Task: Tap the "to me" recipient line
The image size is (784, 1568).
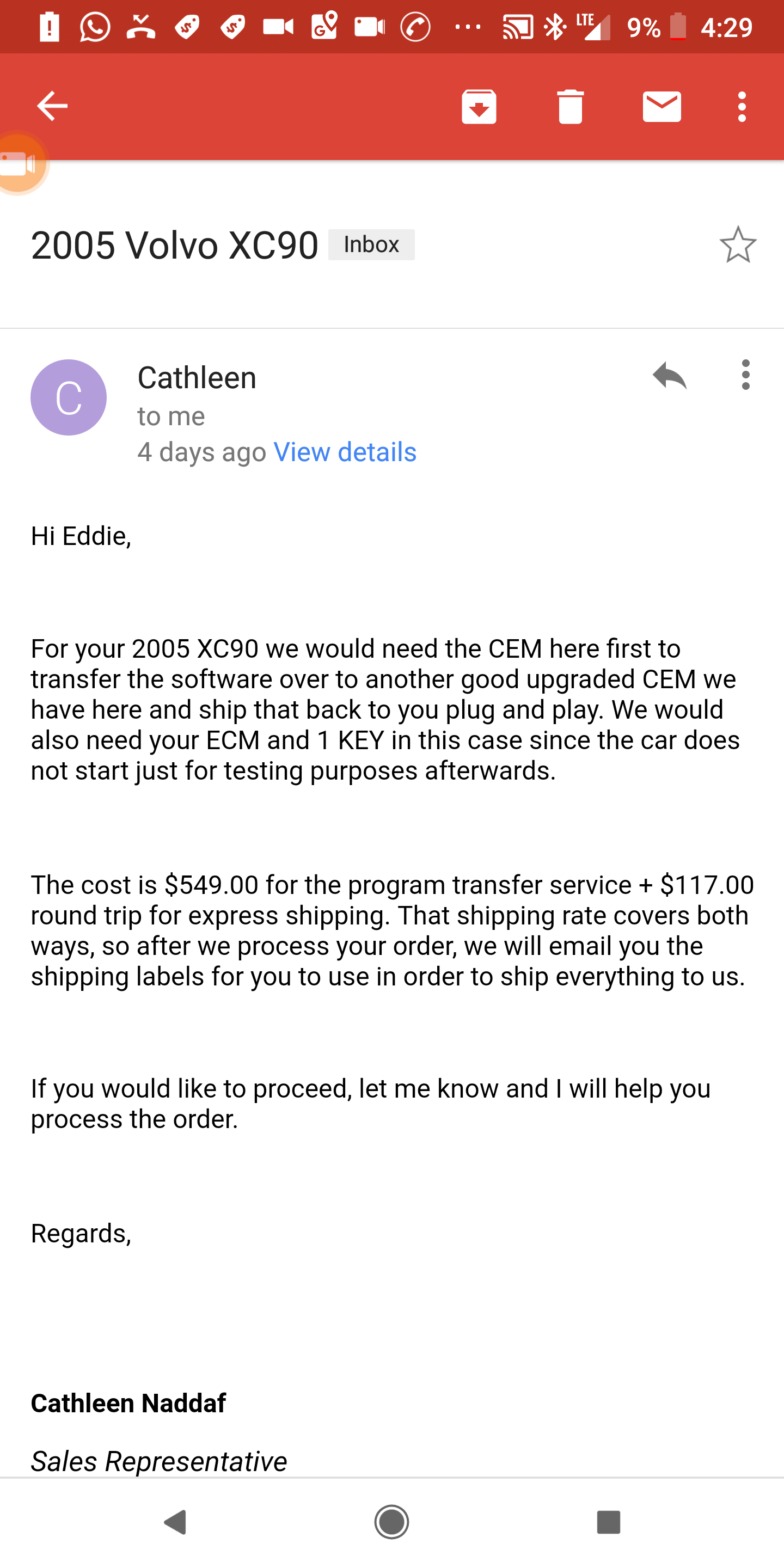Action: click(171, 416)
